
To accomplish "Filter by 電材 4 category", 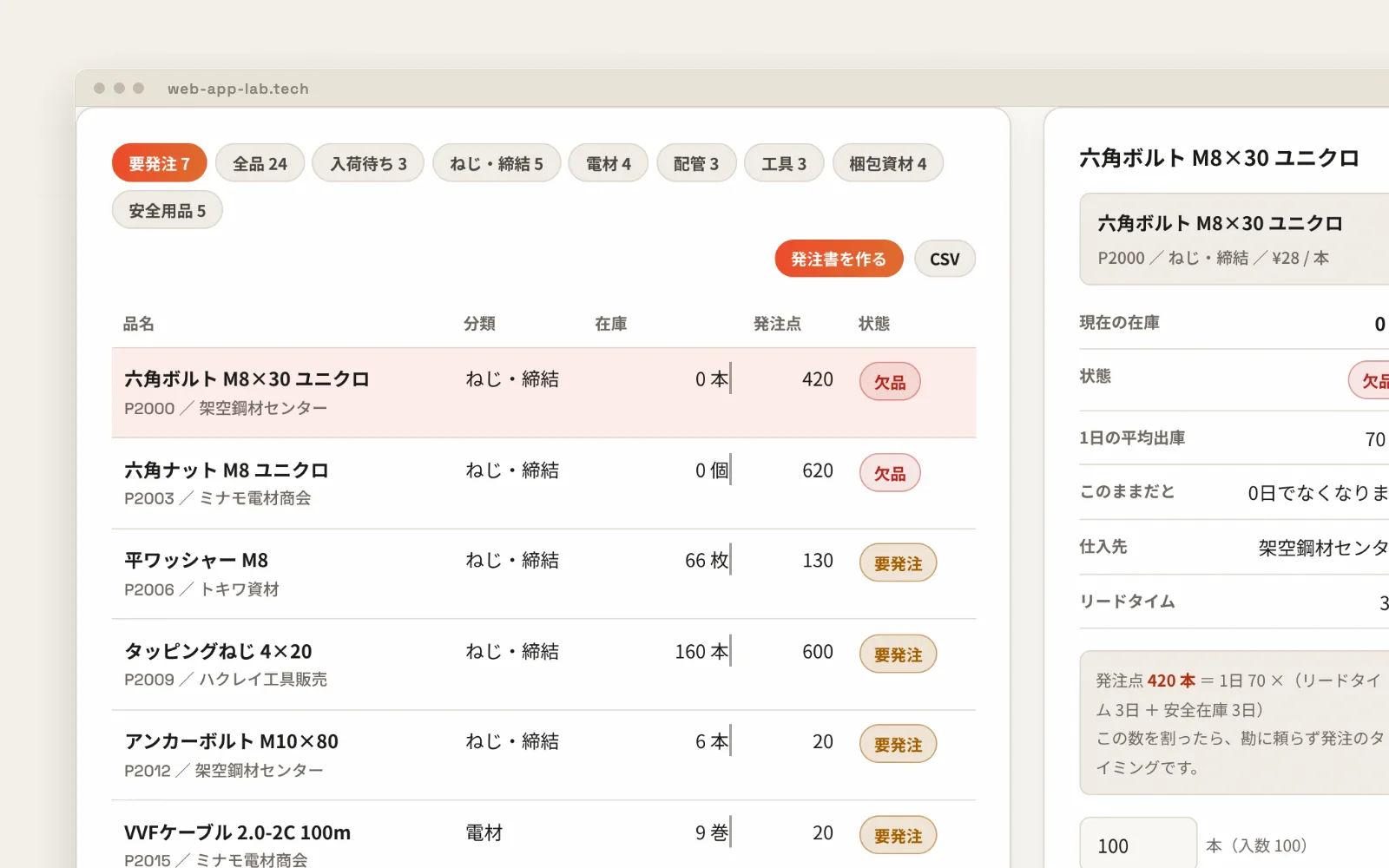I will click(609, 163).
